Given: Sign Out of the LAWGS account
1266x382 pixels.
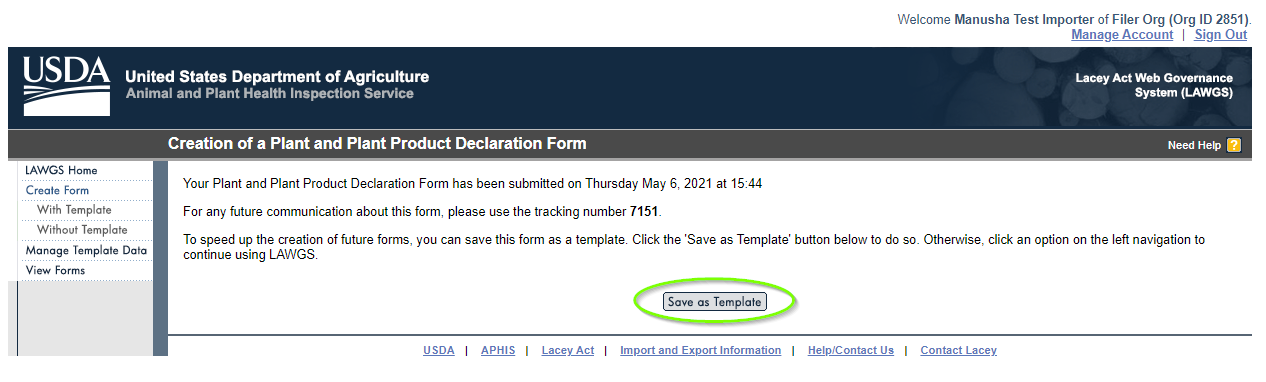Looking at the screenshot, I should [1220, 35].
